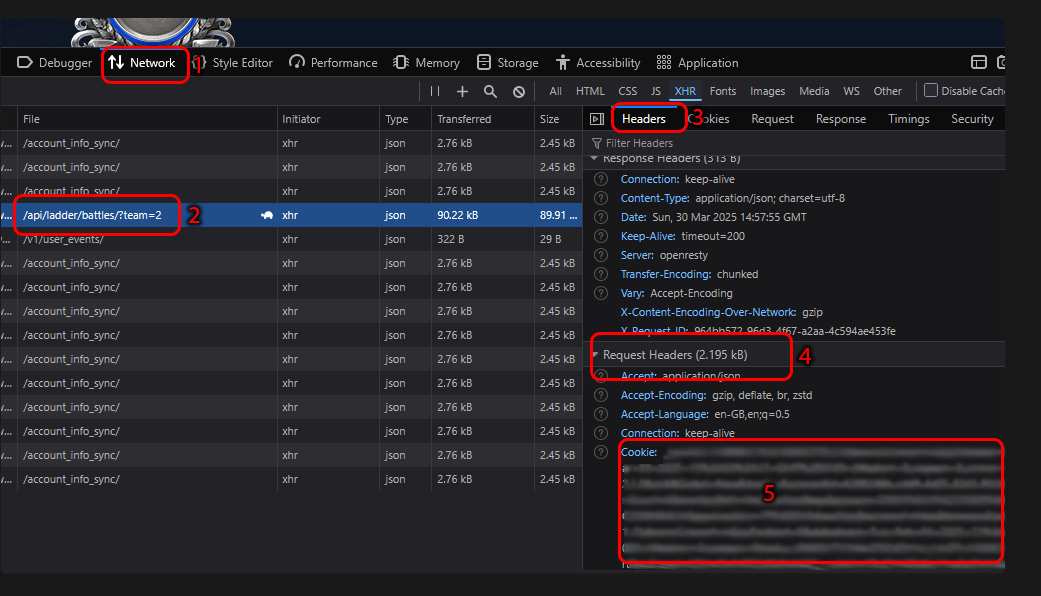Filter requests by WS
This screenshot has width=1041, height=596.
pos(851,91)
